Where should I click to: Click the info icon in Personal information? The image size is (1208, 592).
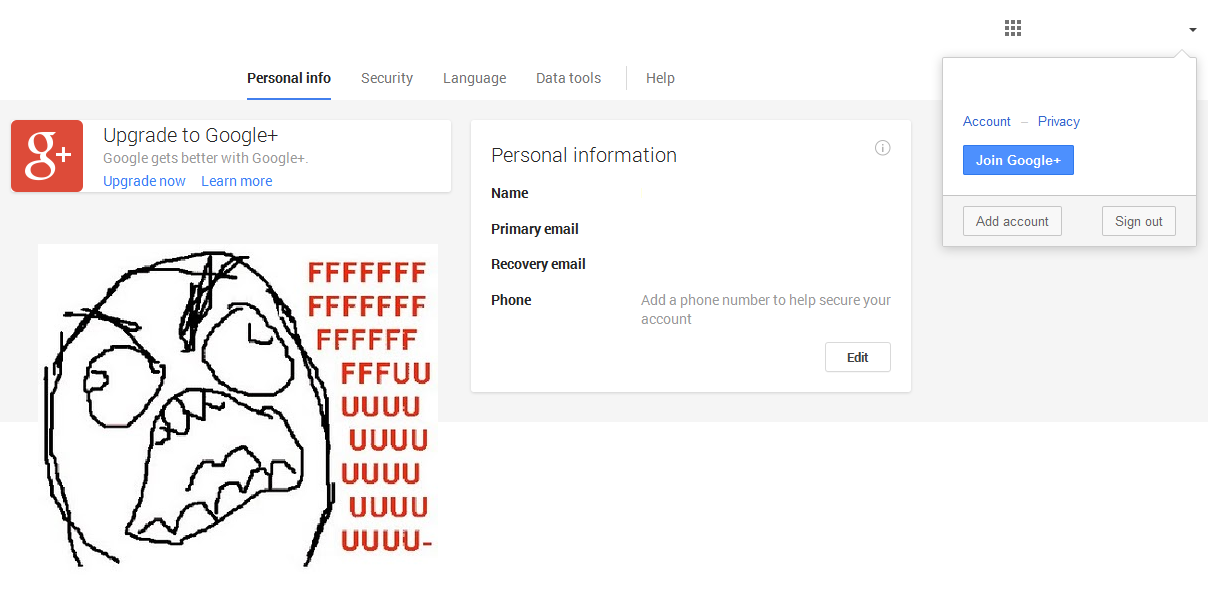click(x=883, y=148)
